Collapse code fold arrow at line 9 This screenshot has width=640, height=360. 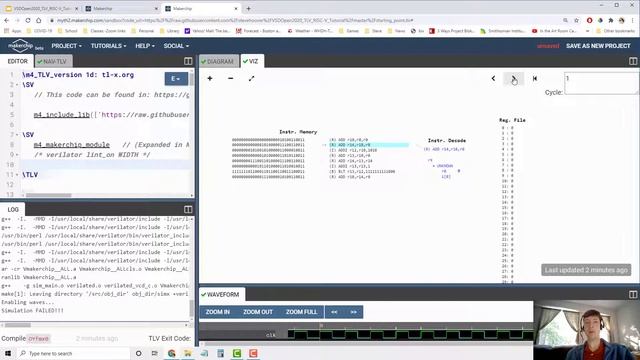click(x=17, y=155)
